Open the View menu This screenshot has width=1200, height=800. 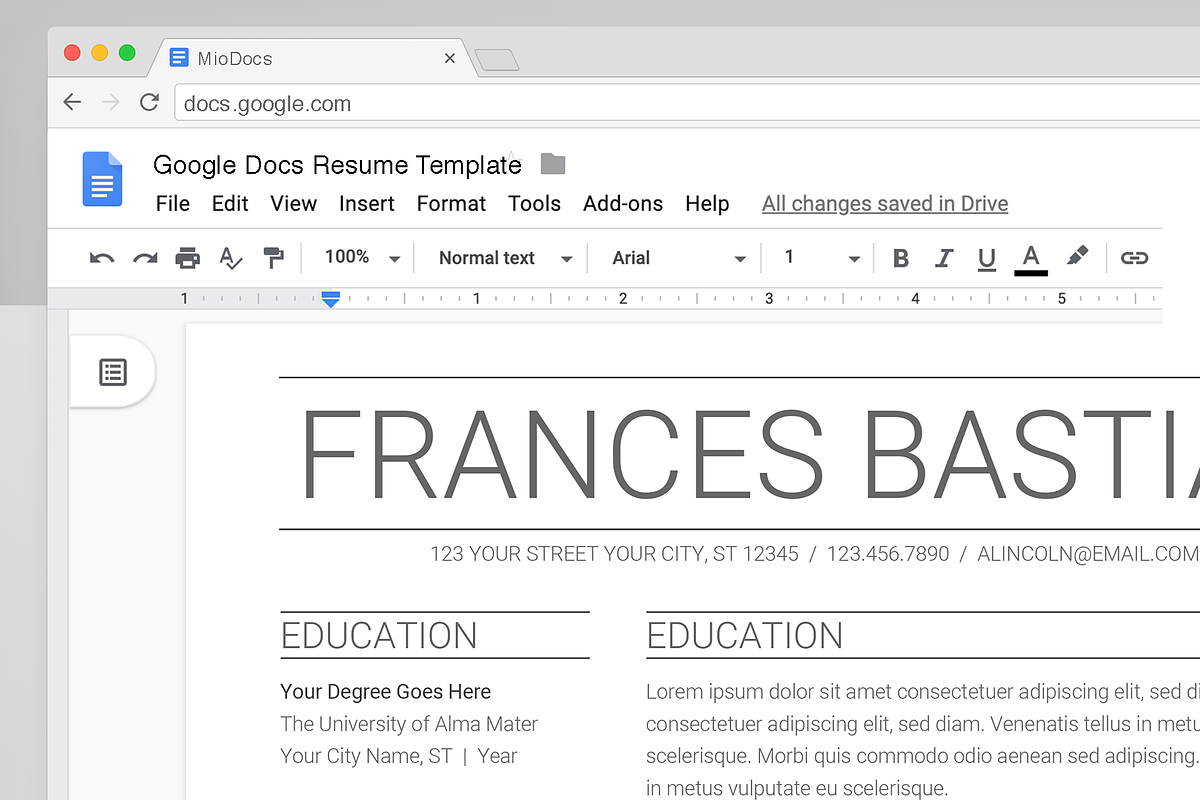(293, 204)
